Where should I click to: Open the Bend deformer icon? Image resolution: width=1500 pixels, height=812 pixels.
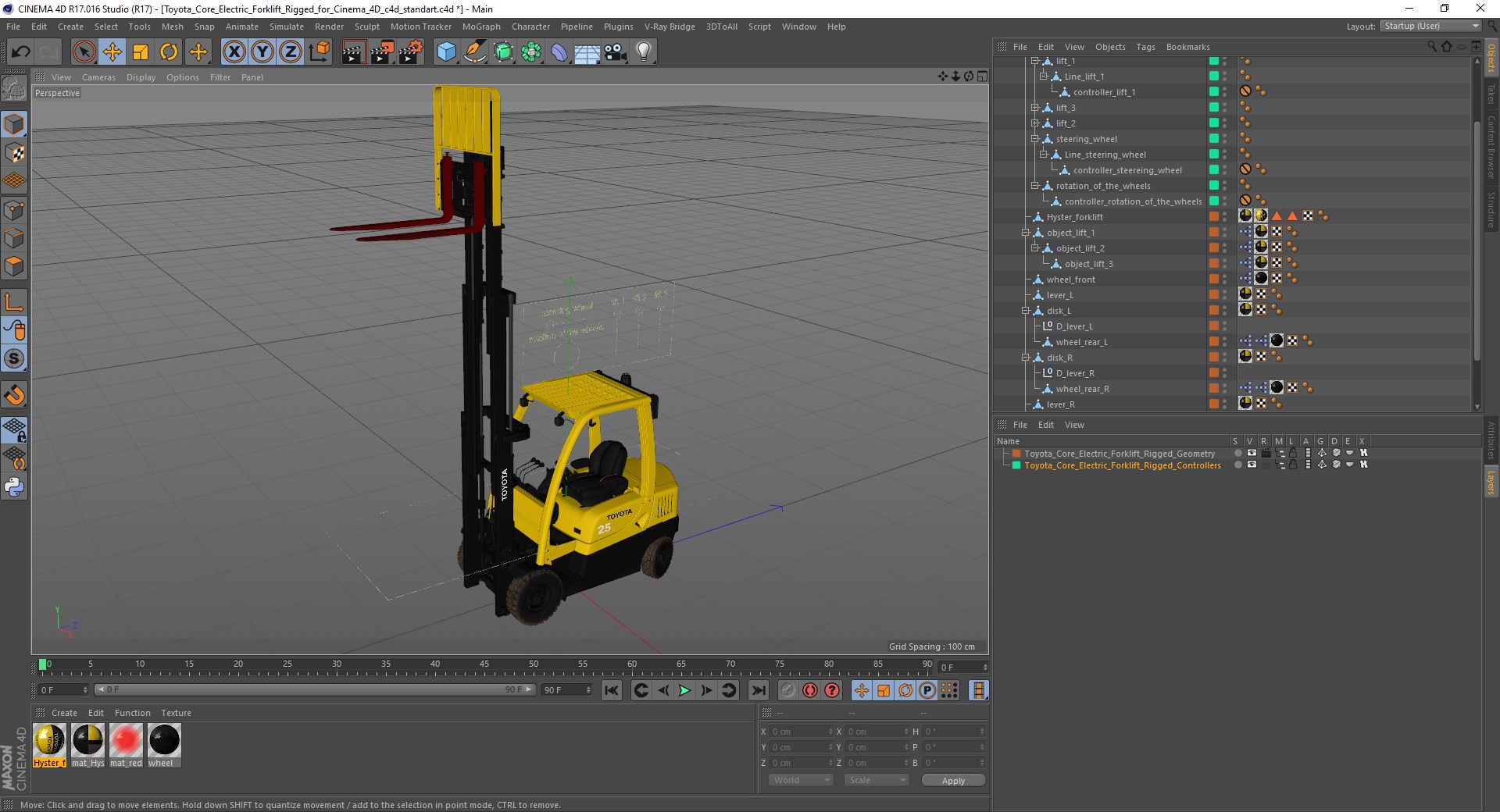(559, 52)
